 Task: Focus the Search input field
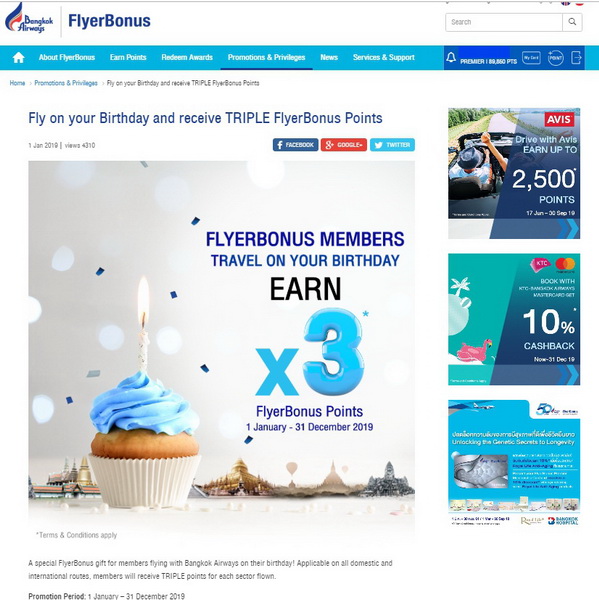[504, 22]
